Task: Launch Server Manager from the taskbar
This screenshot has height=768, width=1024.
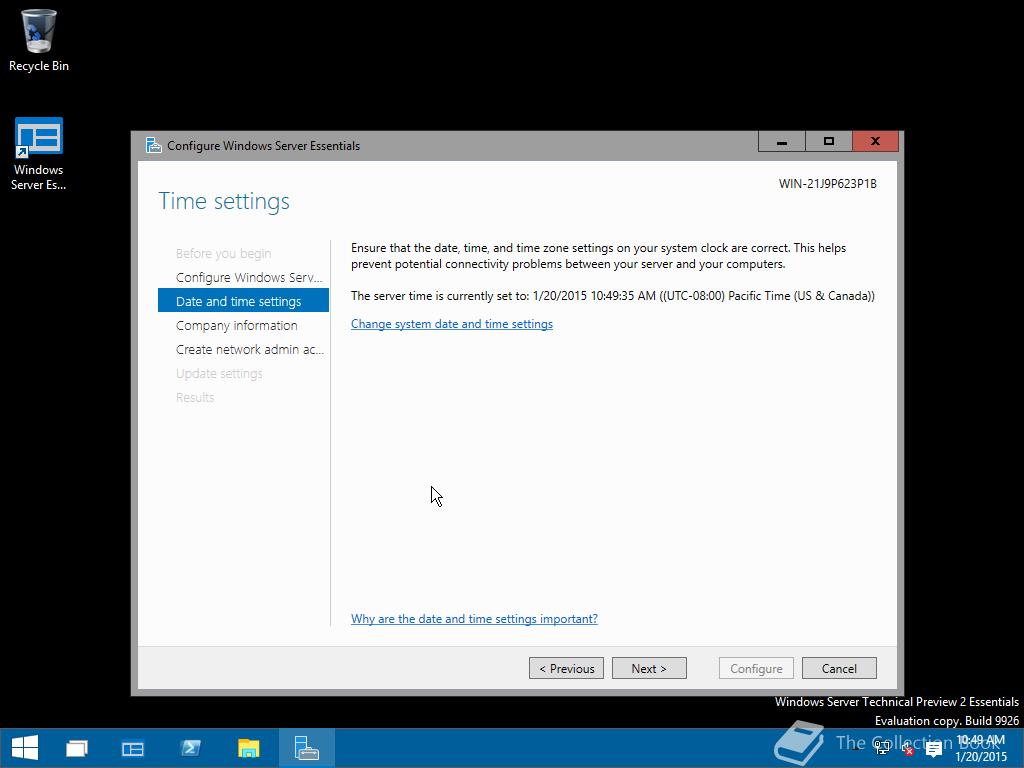Action: (x=133, y=748)
